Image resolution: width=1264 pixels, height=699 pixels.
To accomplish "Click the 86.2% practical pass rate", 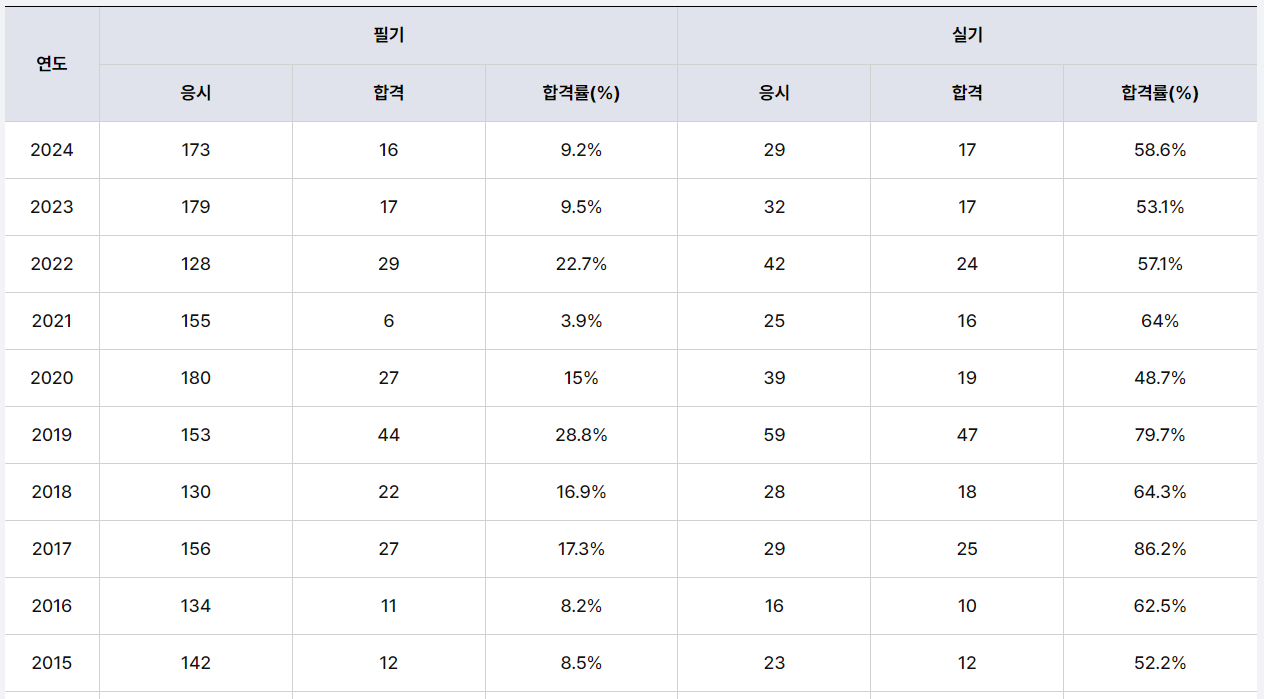I will (x=1159, y=549).
